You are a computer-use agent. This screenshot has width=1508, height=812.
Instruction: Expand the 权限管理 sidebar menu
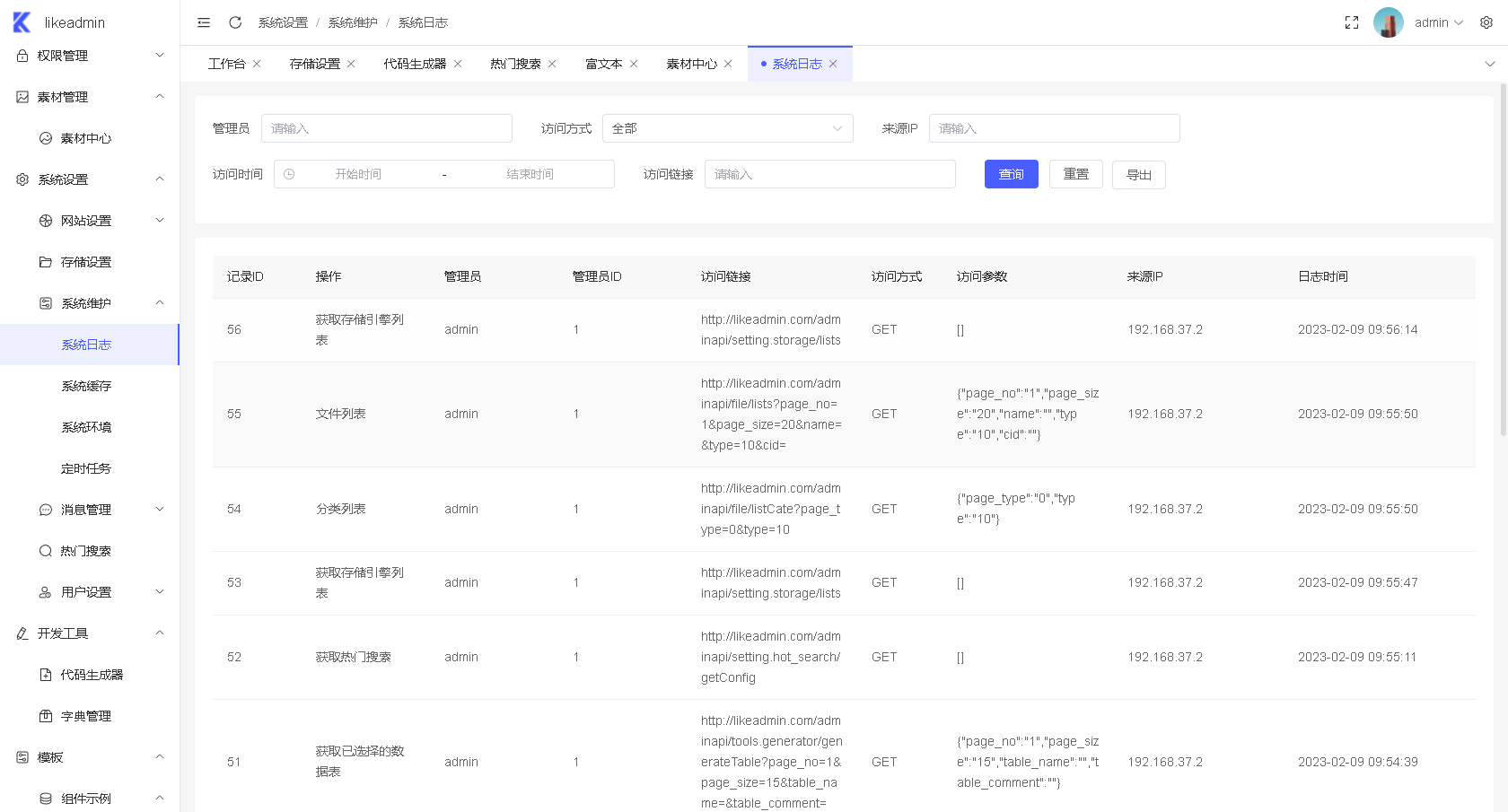click(x=90, y=56)
